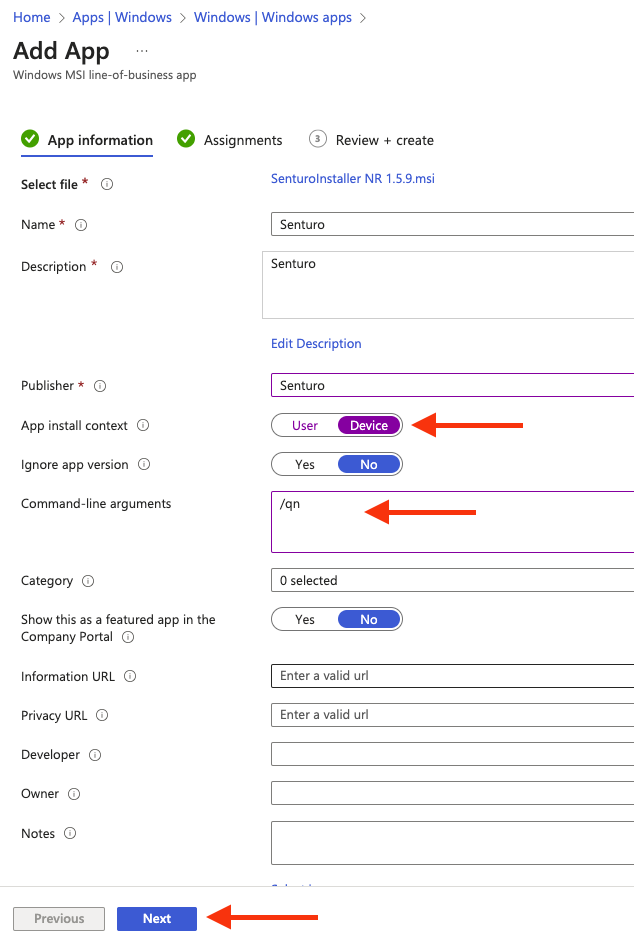This screenshot has width=634, height=939.
Task: Choose Yes for Ignore app version
Action: coord(305,465)
